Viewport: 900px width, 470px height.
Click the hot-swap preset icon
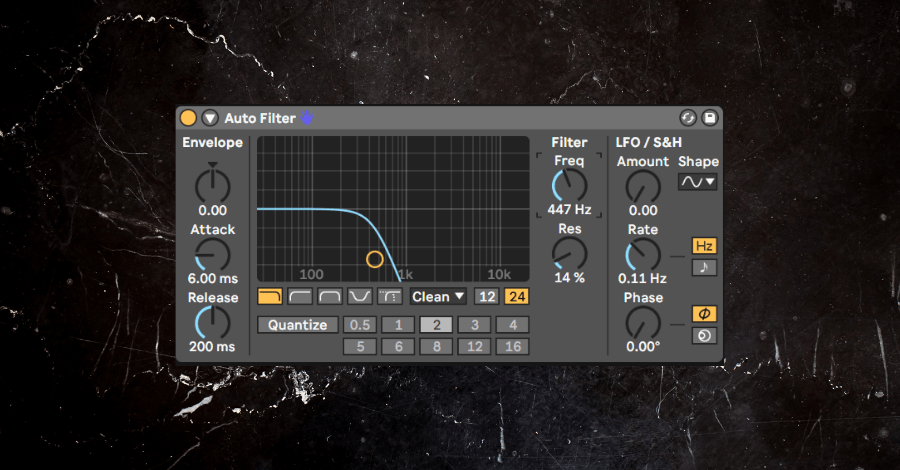coord(688,118)
